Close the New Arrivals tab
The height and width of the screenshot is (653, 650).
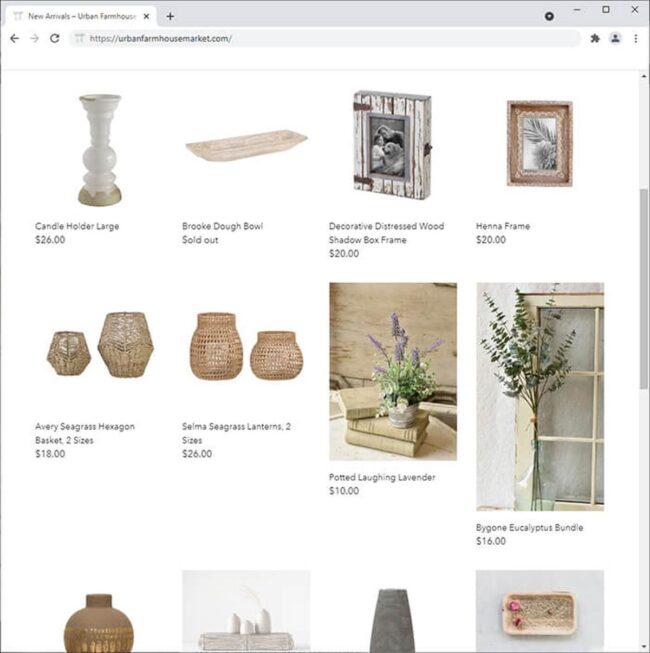[x=146, y=16]
